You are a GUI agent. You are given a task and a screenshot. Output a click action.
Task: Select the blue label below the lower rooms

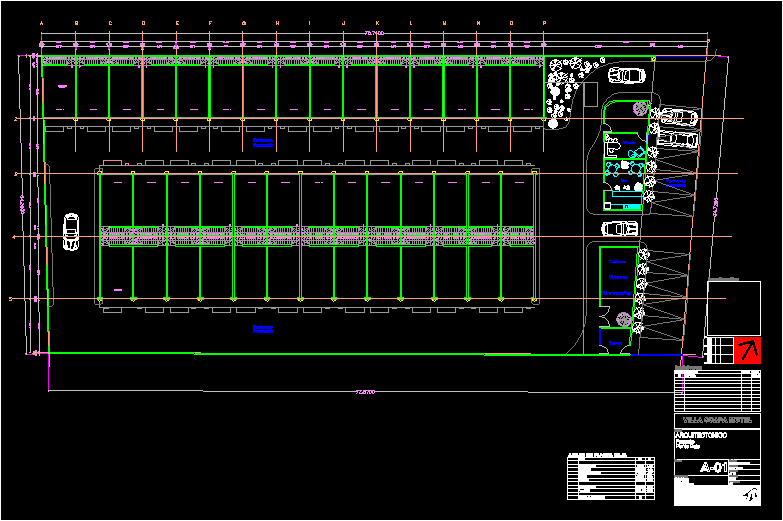(x=263, y=328)
